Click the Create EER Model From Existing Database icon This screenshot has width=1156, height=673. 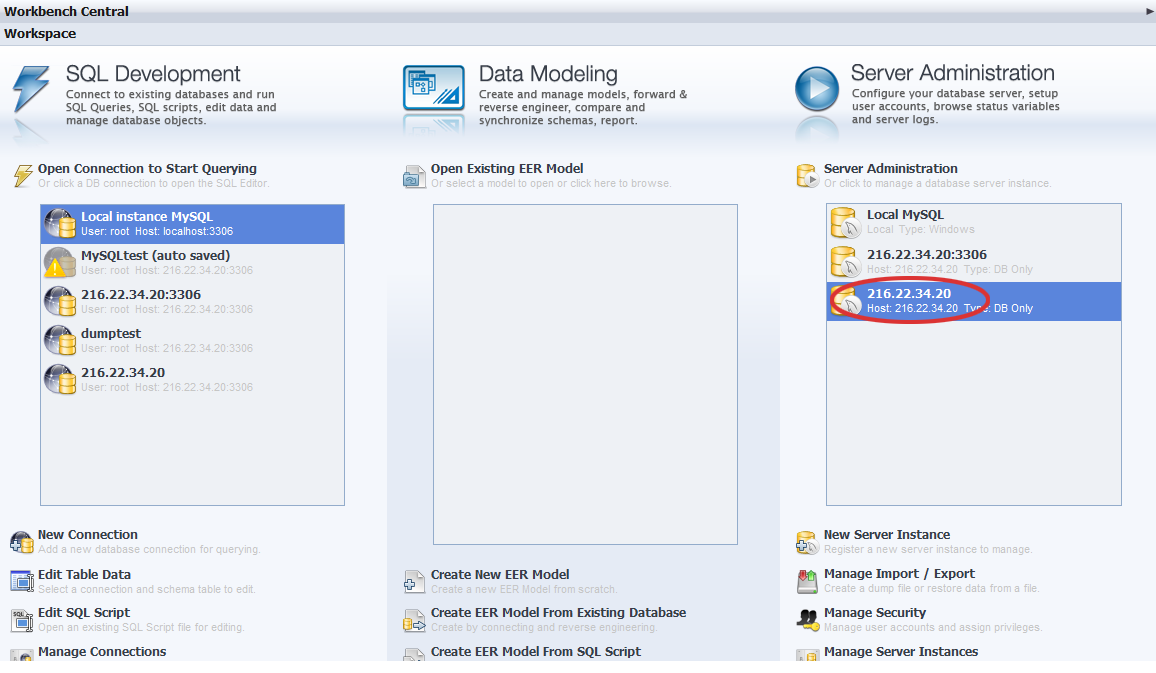(x=414, y=620)
